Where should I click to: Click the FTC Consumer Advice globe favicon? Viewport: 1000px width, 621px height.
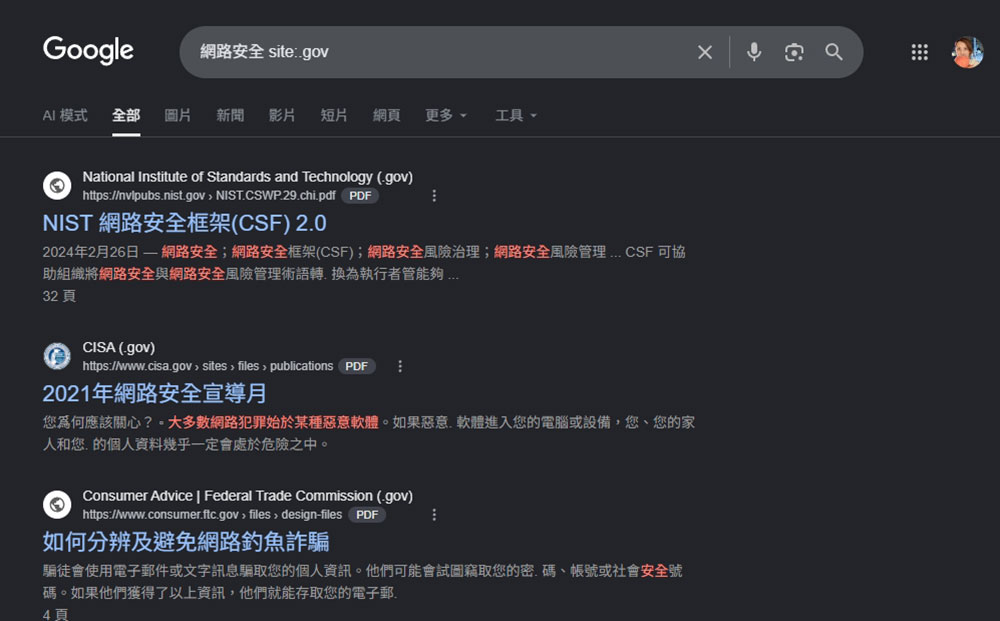(57, 504)
